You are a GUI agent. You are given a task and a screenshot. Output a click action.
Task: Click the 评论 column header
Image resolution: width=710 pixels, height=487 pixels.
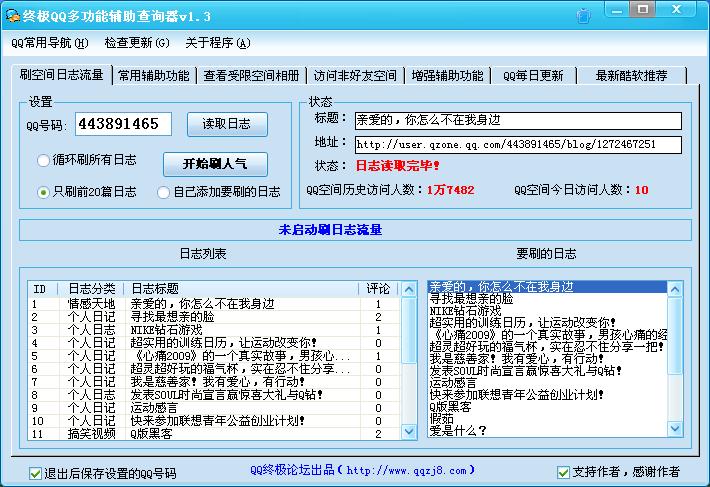378,289
